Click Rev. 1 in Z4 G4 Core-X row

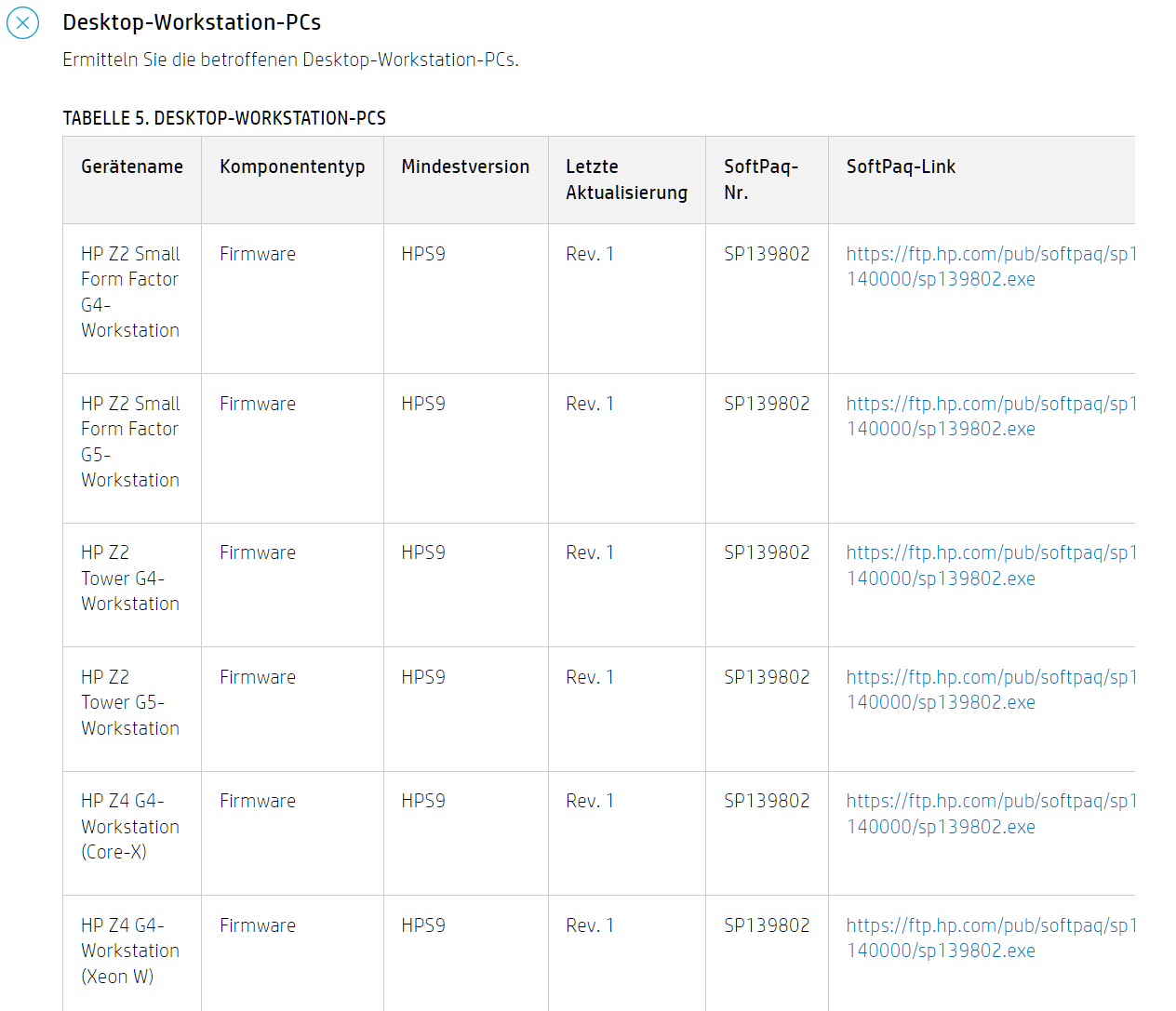[590, 801]
